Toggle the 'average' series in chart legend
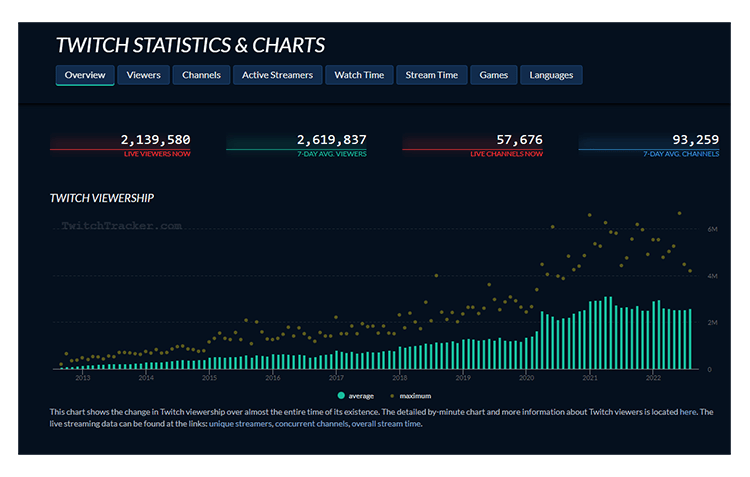Screen dimensions: 750x477 pyautogui.click(x=355, y=396)
